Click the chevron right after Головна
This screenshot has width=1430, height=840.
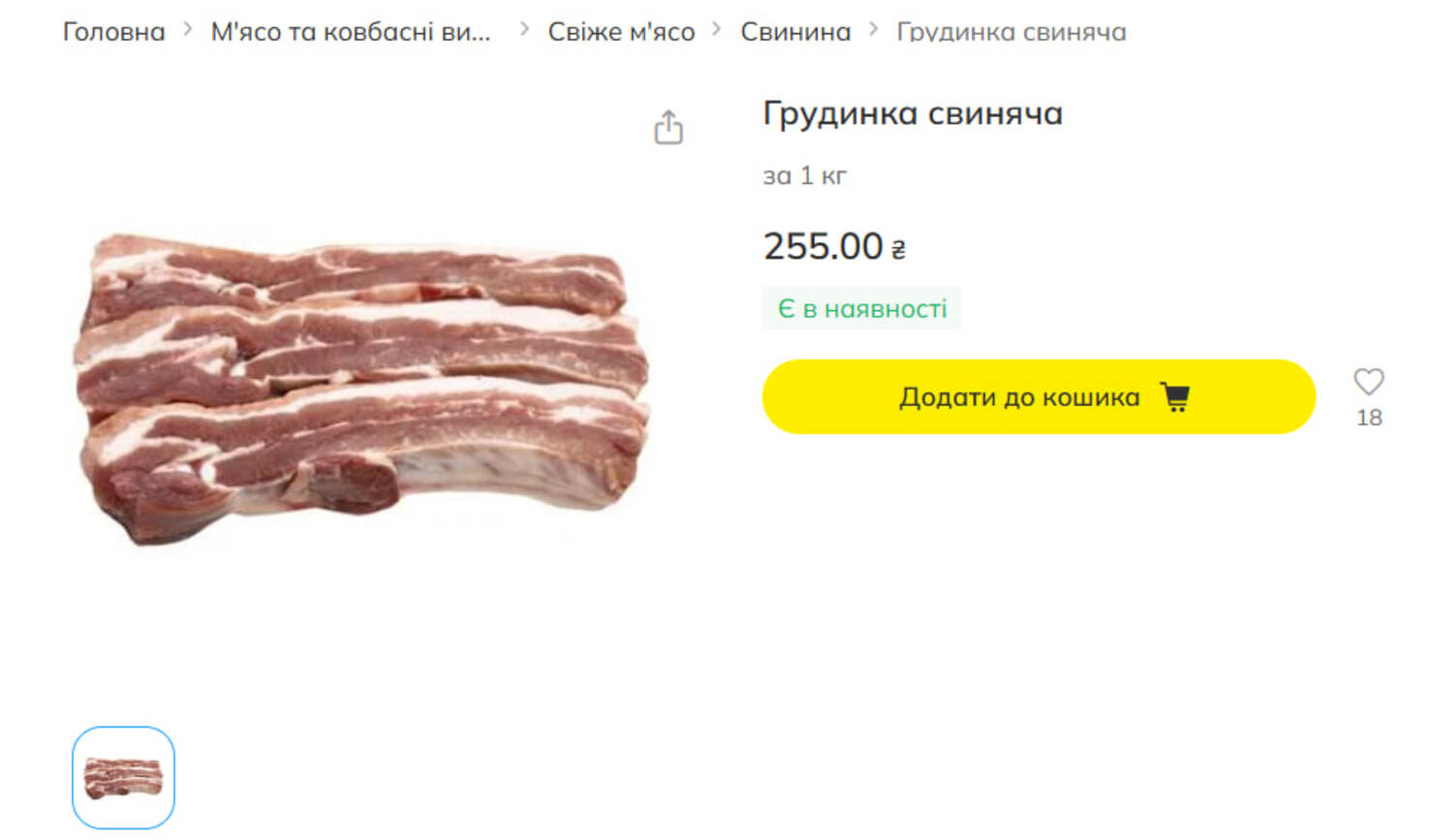pos(188,30)
